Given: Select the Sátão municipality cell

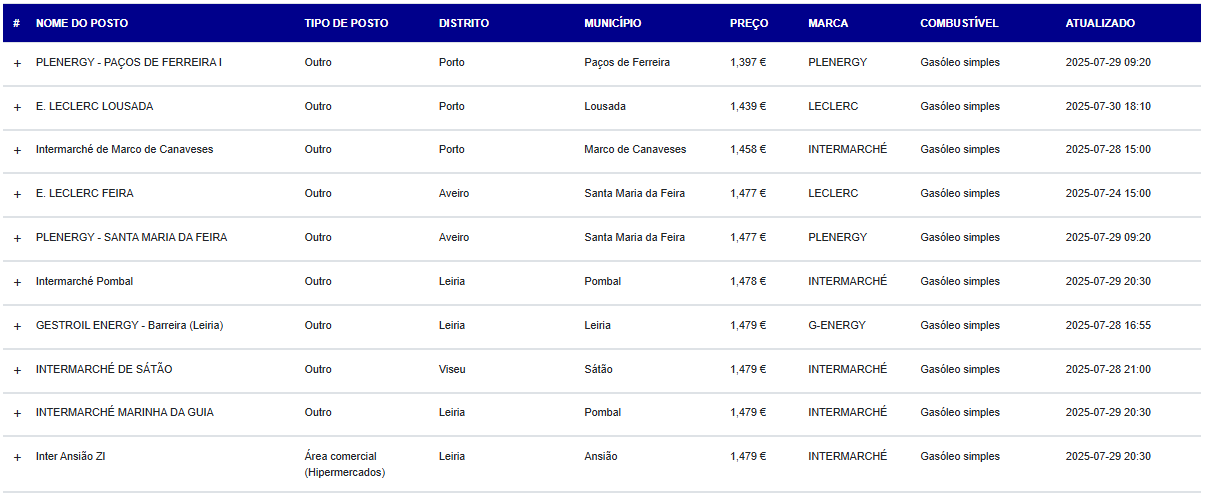Looking at the screenshot, I should click(598, 370).
